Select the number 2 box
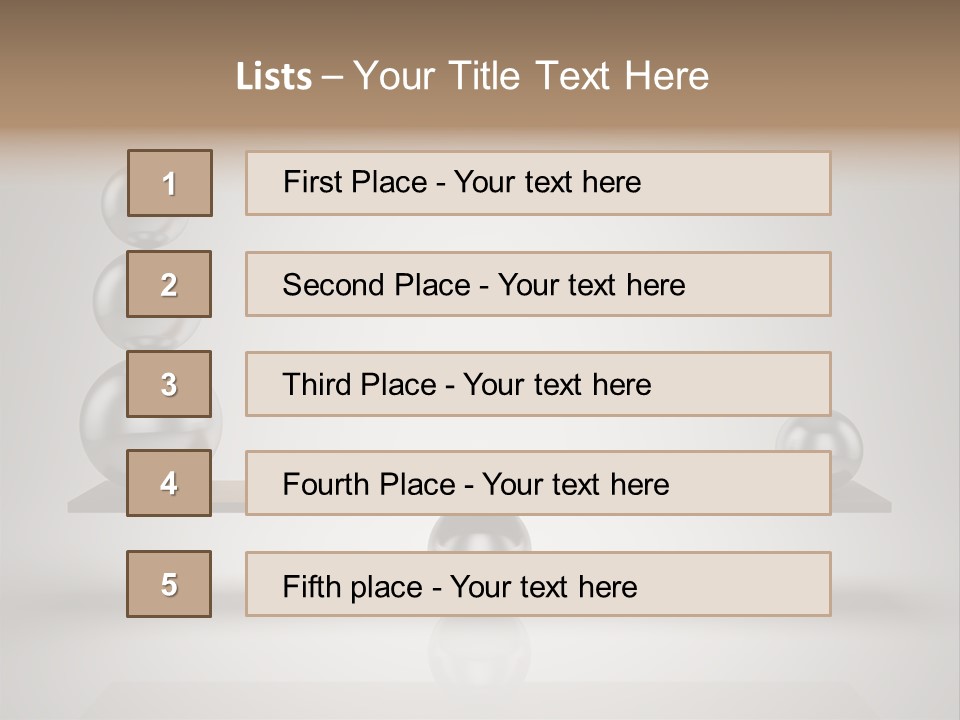960x720 pixels. click(170, 284)
